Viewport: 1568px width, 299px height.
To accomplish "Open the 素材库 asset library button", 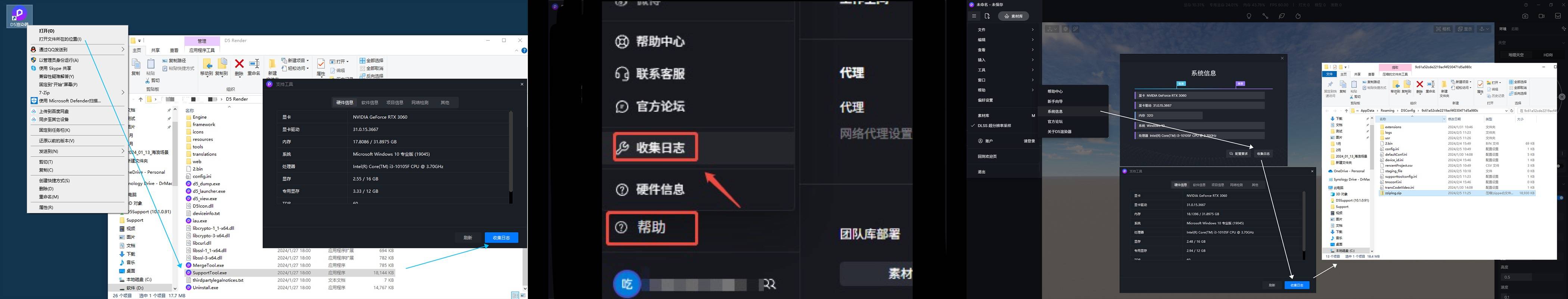I will click(1014, 16).
